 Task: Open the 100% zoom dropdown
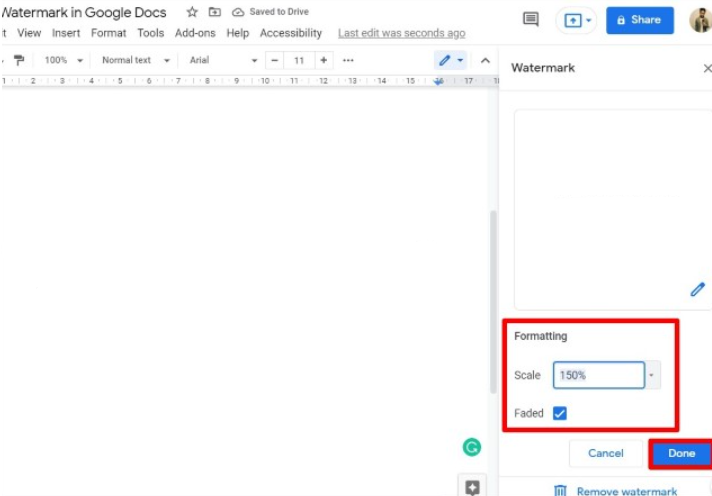64,60
